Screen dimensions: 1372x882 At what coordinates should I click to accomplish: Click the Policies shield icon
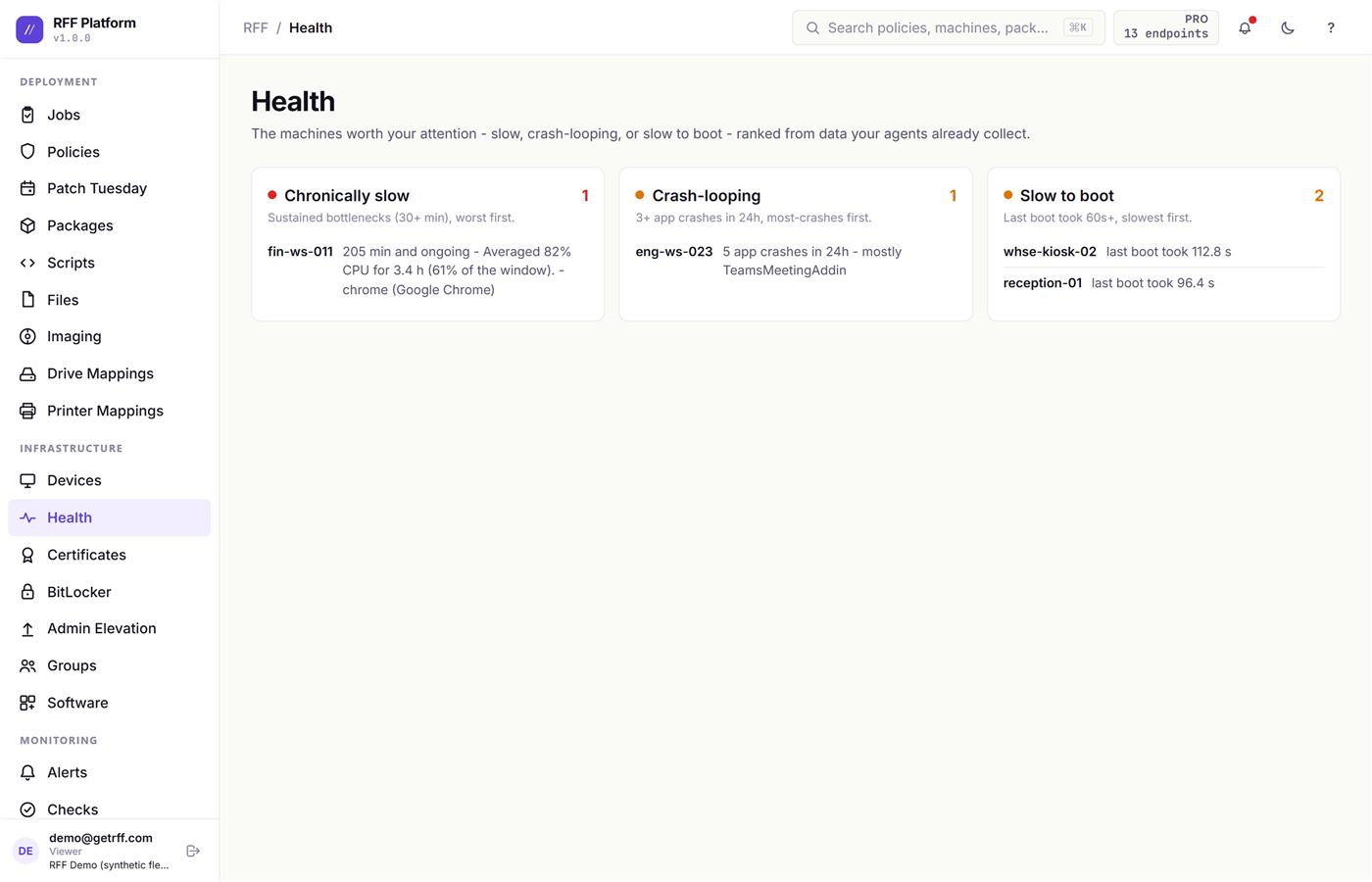click(27, 152)
